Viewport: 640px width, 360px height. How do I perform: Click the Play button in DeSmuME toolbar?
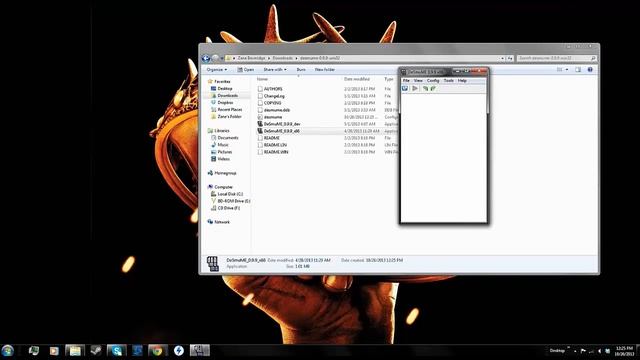coord(415,88)
